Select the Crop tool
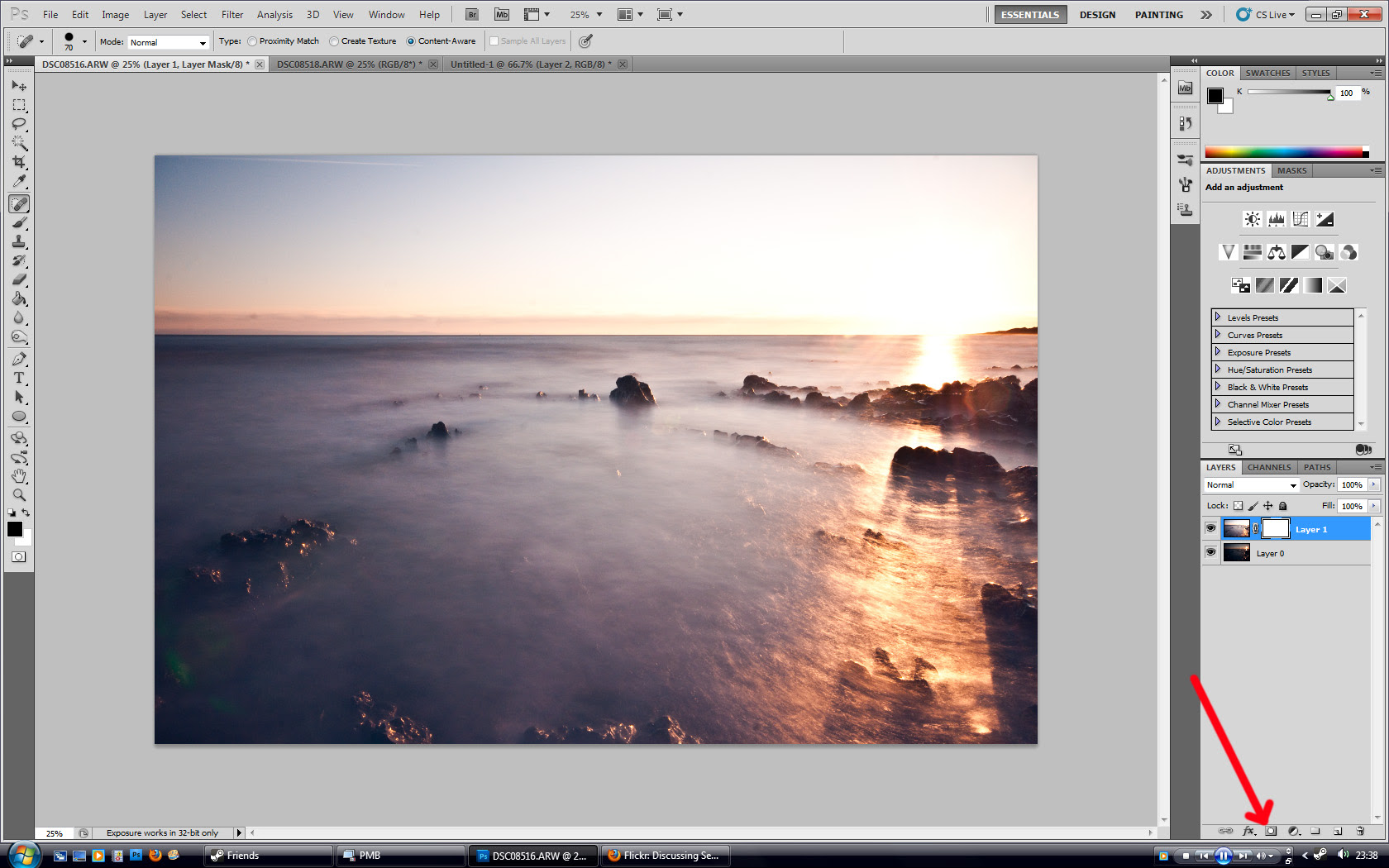The height and width of the screenshot is (868, 1389). click(19, 162)
